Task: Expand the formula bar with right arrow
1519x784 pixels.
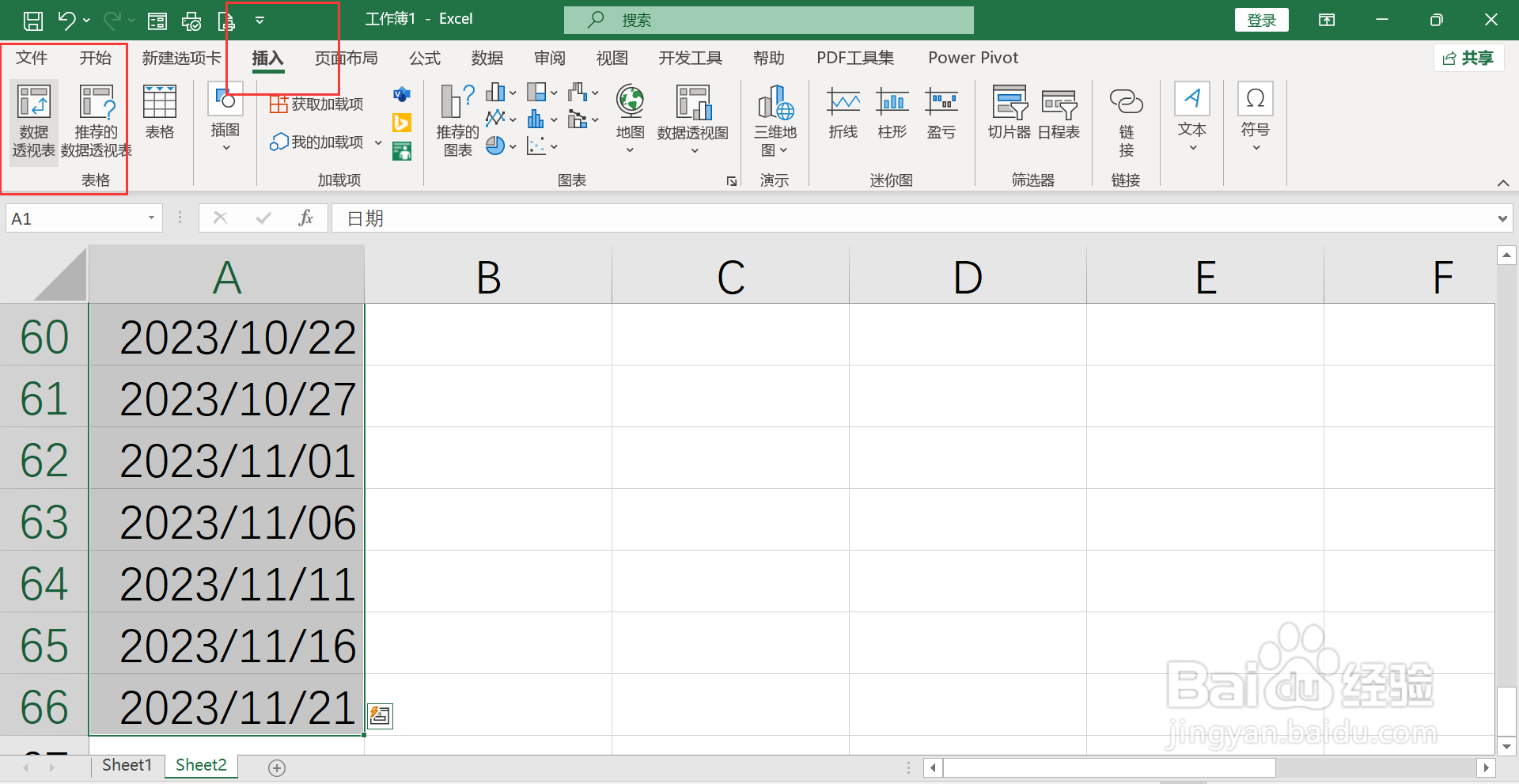Action: pos(1502,219)
